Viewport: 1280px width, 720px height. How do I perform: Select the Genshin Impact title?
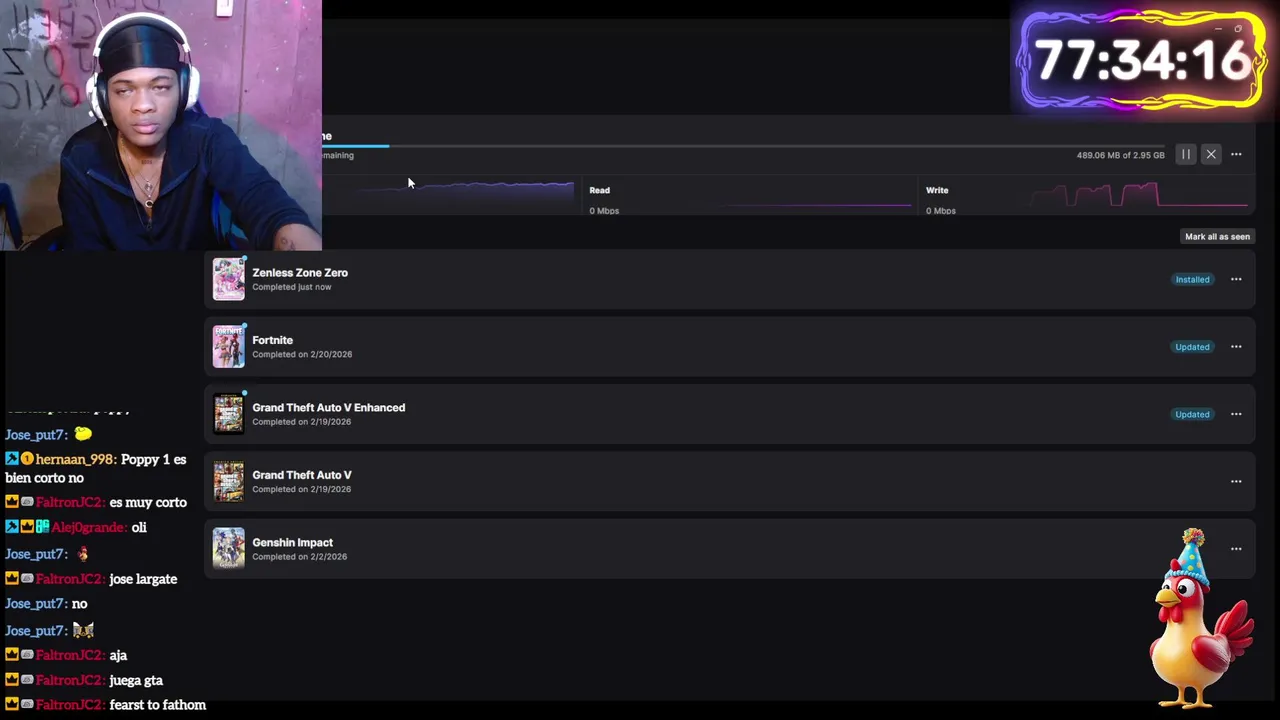(292, 543)
